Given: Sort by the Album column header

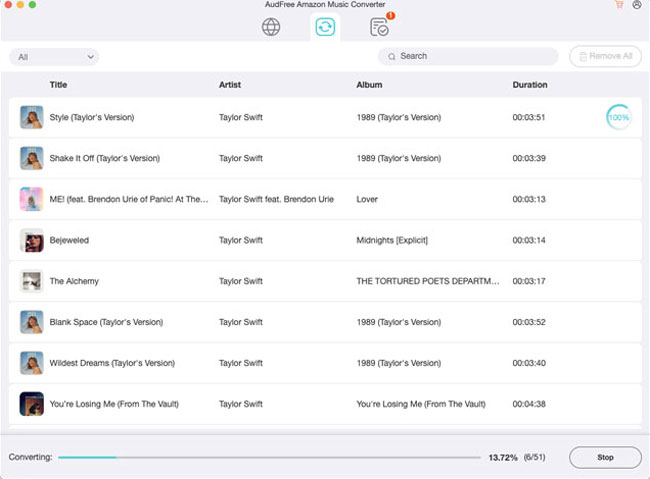Looking at the screenshot, I should [369, 85].
